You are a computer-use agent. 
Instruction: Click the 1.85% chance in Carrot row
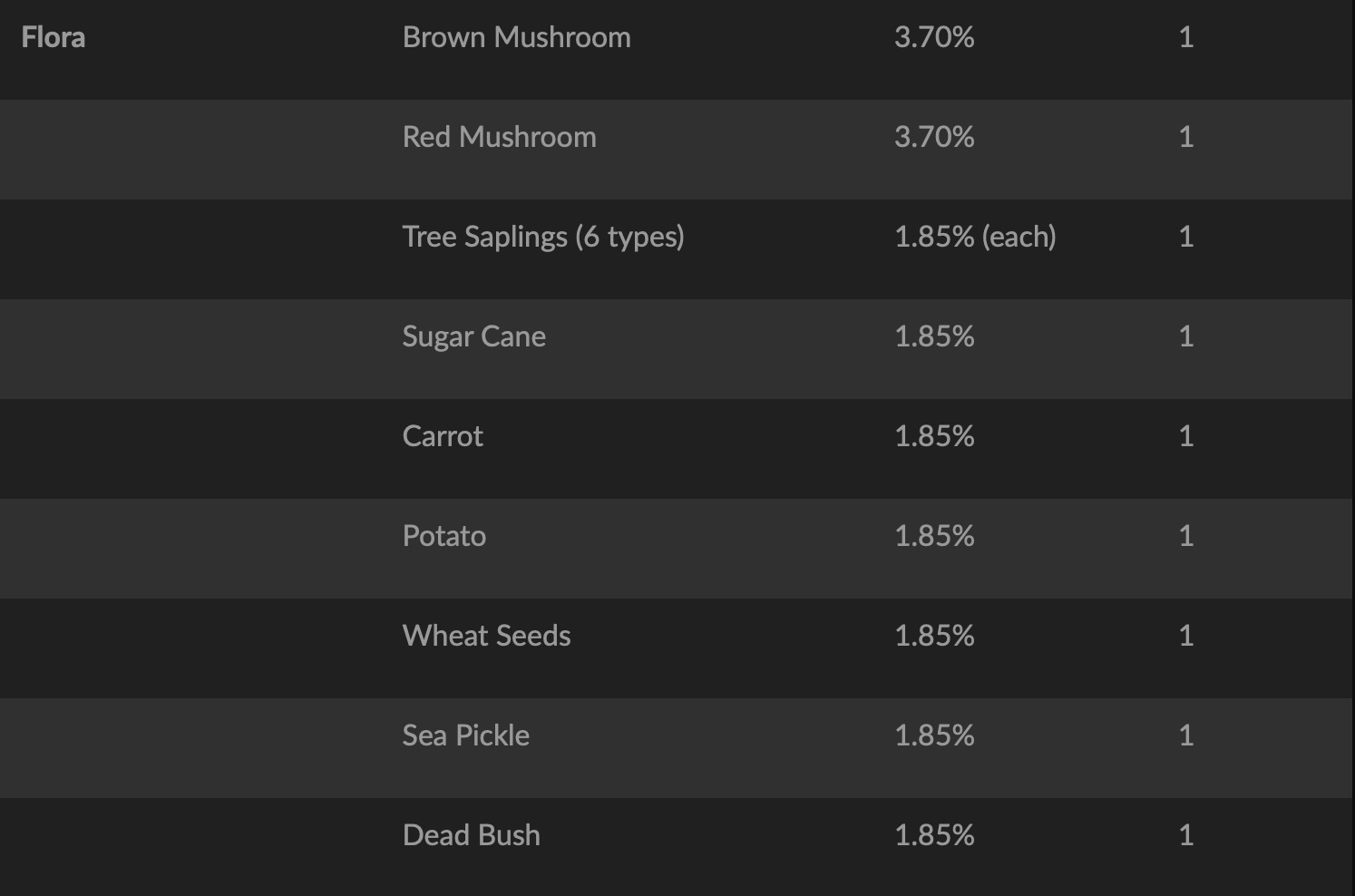point(934,436)
